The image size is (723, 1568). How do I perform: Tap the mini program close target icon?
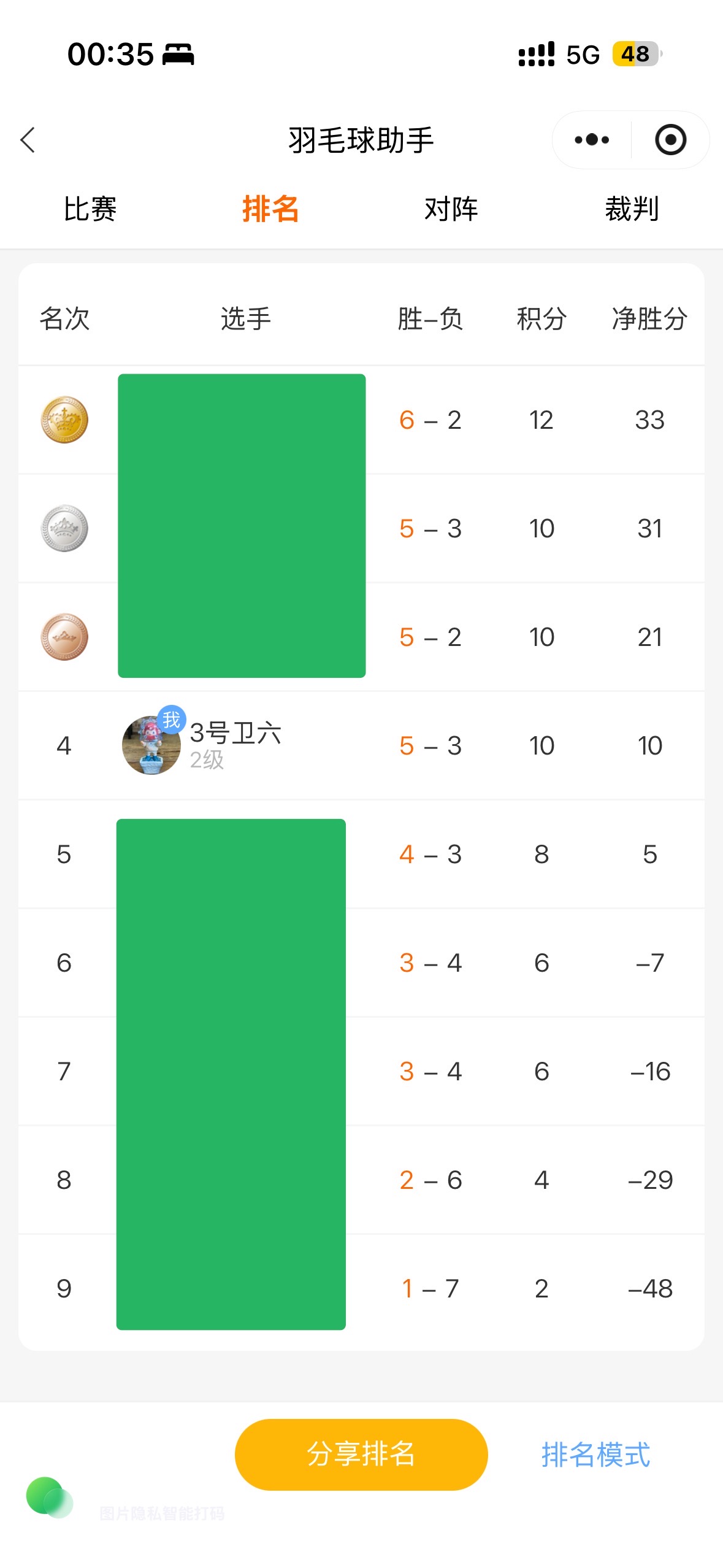click(670, 140)
